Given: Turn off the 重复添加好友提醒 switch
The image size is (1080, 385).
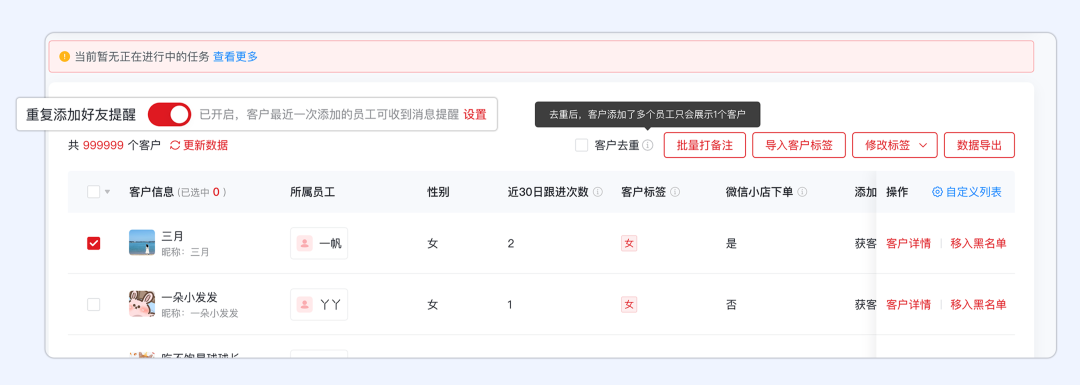Looking at the screenshot, I should point(169,114).
